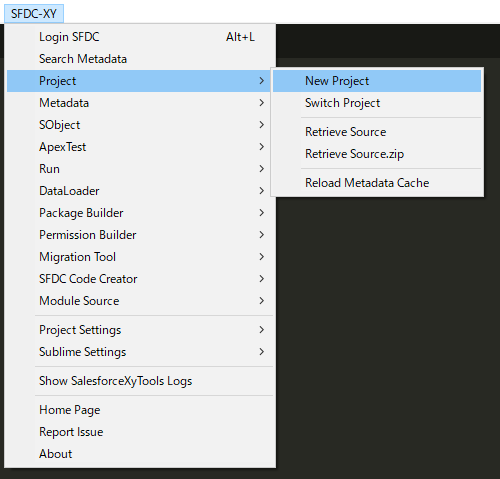Image resolution: width=500 pixels, height=479 pixels.
Task: Click New Project in the submenu
Action: [x=377, y=81]
